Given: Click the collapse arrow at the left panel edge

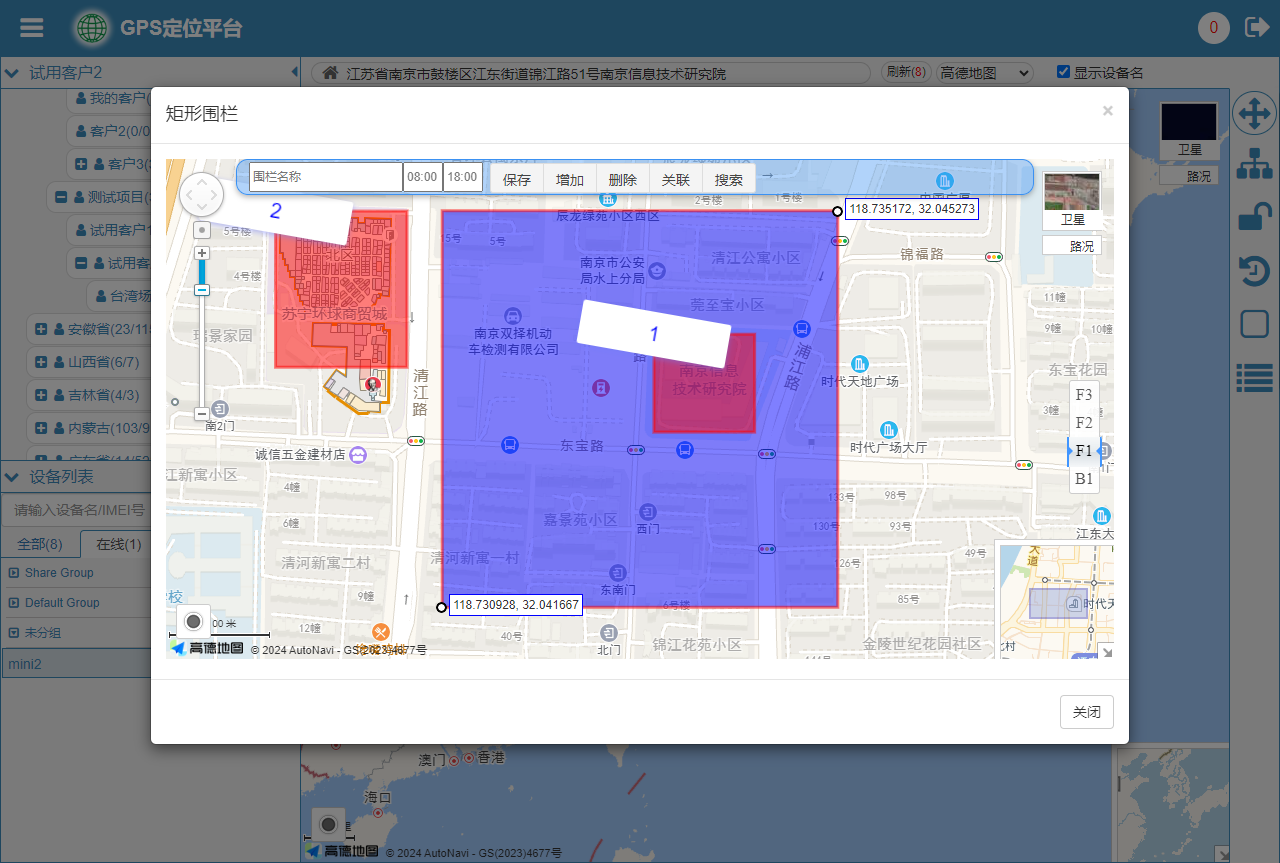Looking at the screenshot, I should [x=294, y=72].
